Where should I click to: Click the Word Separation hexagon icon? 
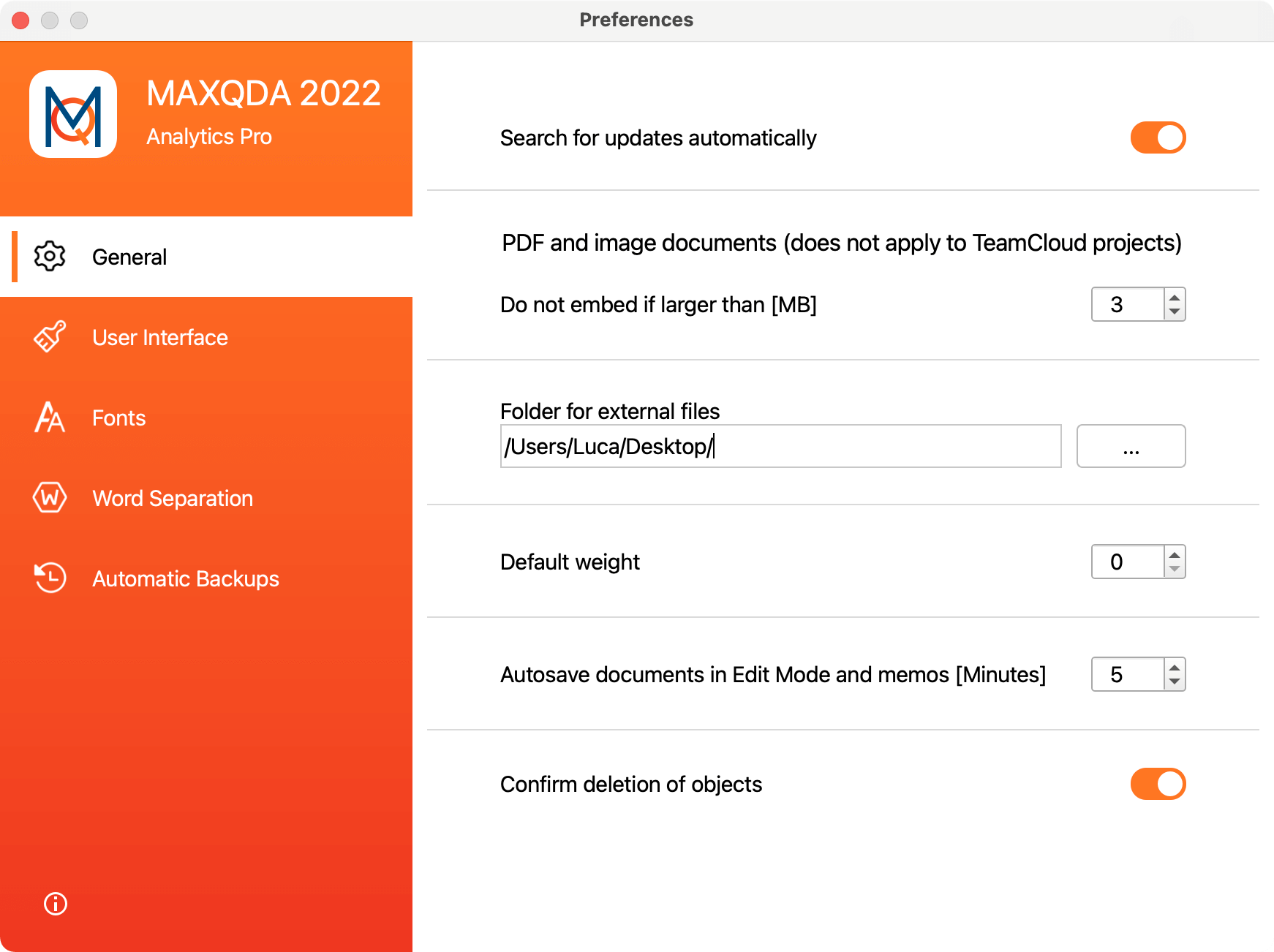(50, 497)
